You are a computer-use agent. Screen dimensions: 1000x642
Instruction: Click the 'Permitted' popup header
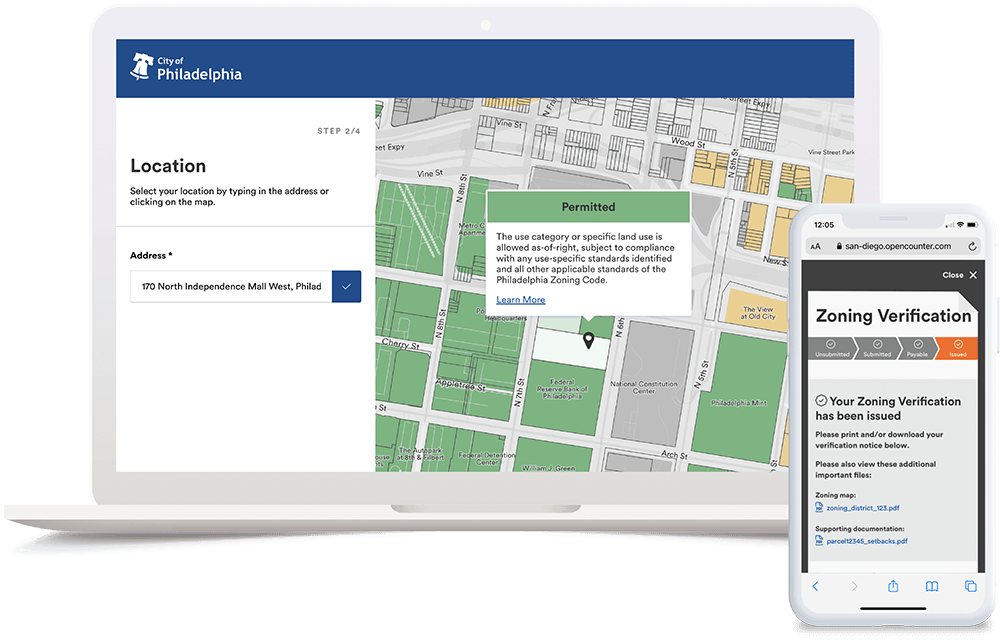pos(588,207)
